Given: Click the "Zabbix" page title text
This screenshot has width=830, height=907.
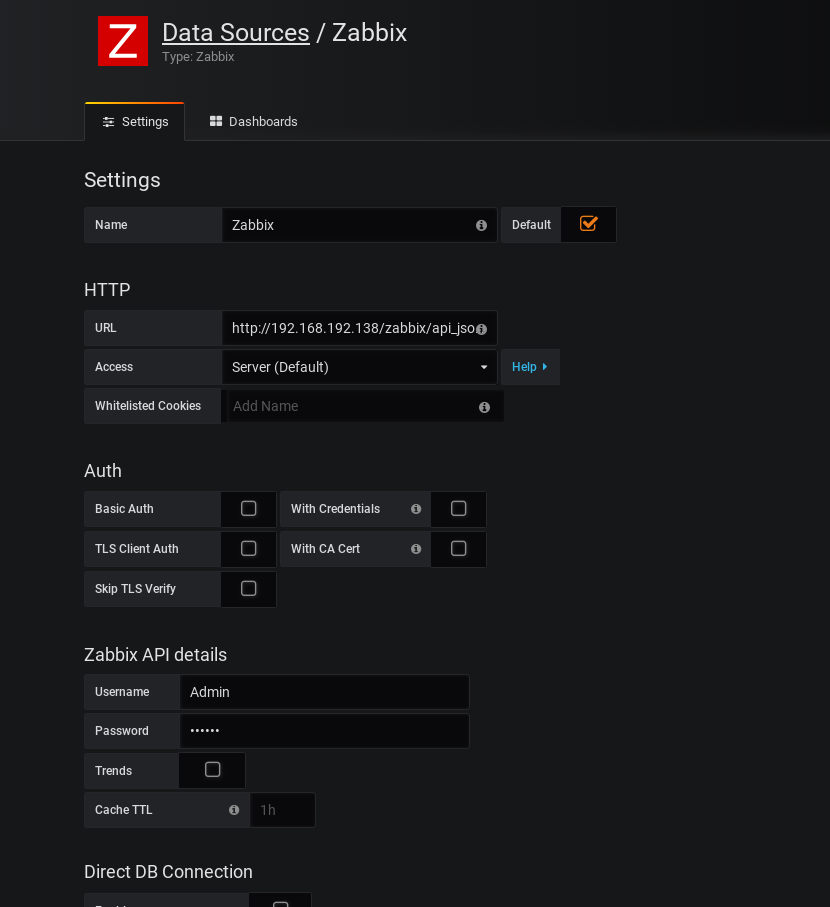Looking at the screenshot, I should [x=370, y=32].
